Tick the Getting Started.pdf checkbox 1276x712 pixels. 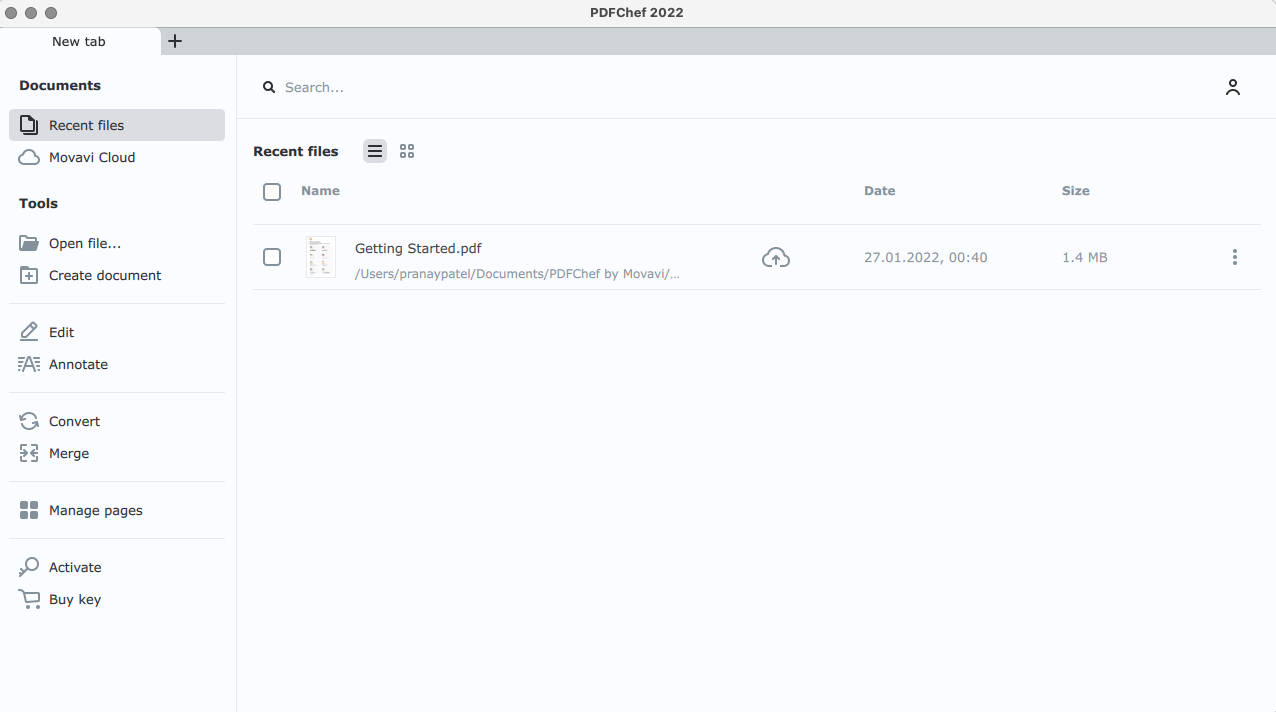pyautogui.click(x=272, y=257)
